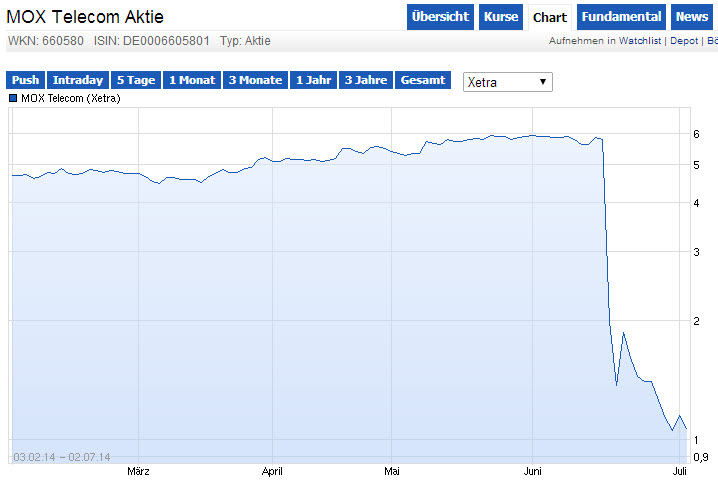
Task: Click the chart line peak near Juni
Action: 534,135
